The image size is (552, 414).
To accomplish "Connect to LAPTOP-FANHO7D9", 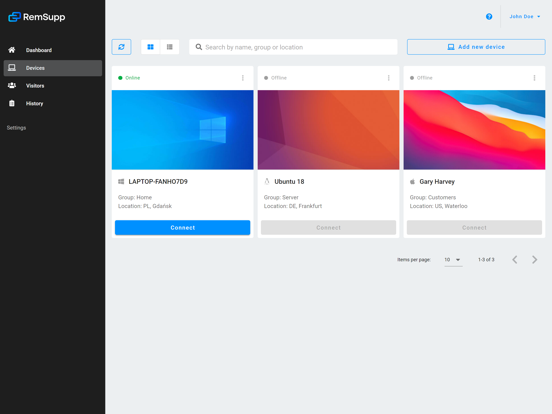I will (182, 227).
